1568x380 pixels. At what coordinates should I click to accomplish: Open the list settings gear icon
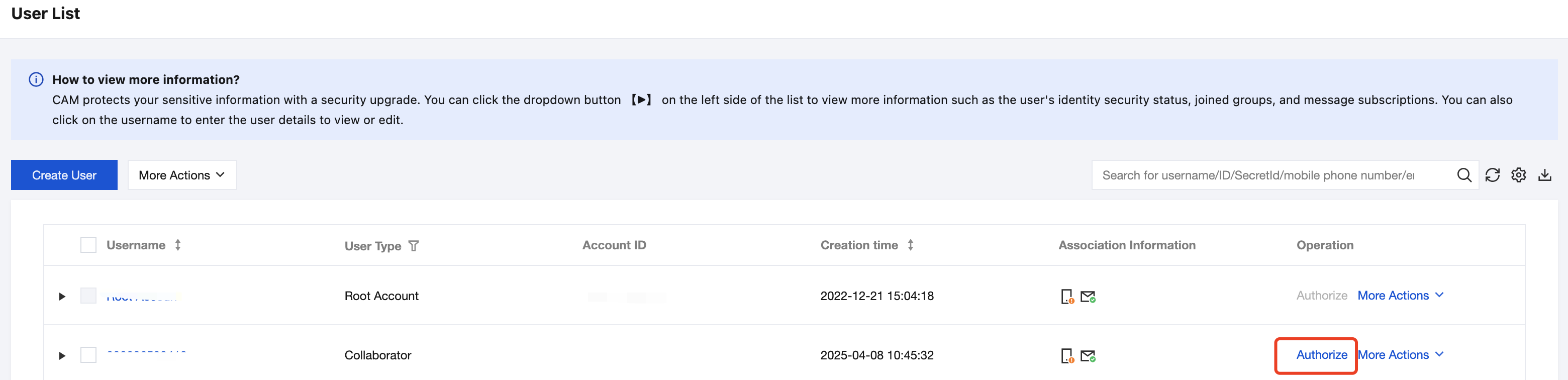pyautogui.click(x=1518, y=175)
